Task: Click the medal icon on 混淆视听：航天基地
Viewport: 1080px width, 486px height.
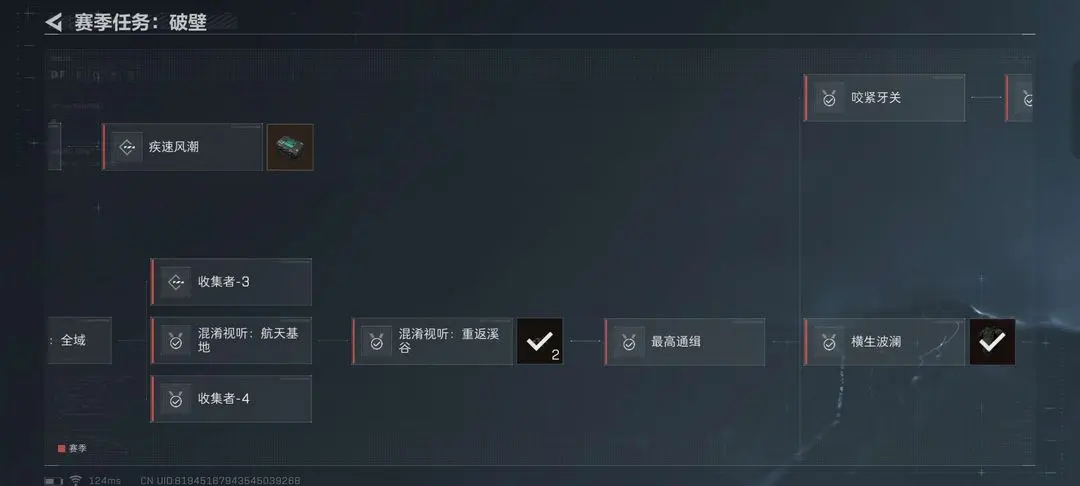Action: (176, 341)
